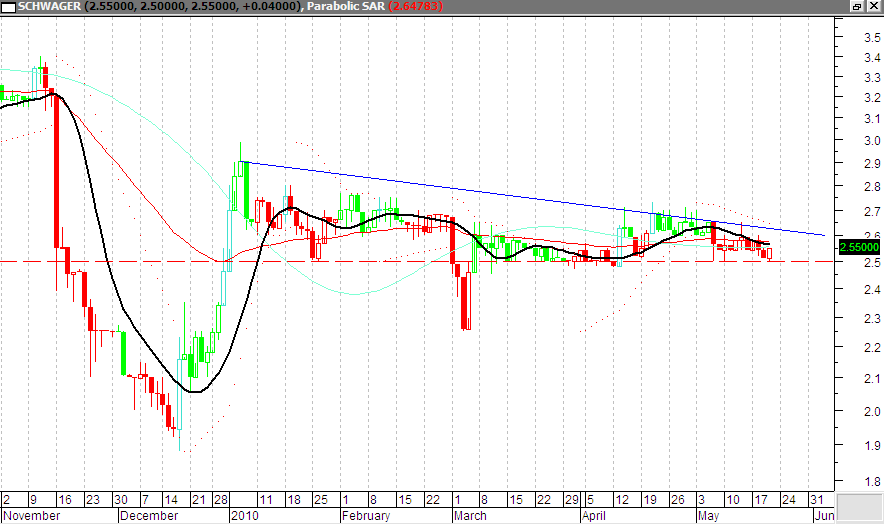Close the SCHWAGER chart window
This screenshot has height=524, width=884.
(x=874, y=6)
